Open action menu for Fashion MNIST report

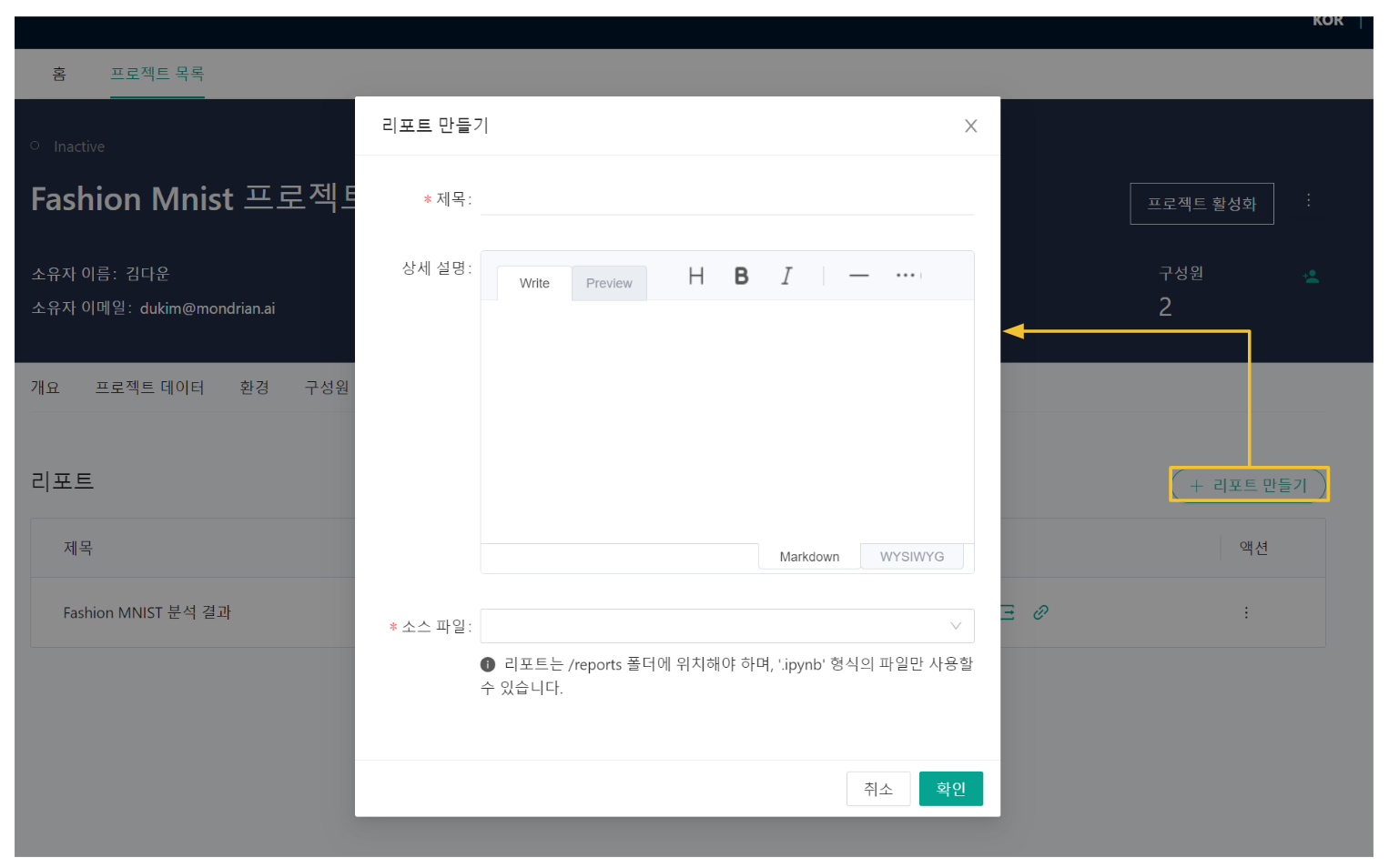coord(1245,612)
